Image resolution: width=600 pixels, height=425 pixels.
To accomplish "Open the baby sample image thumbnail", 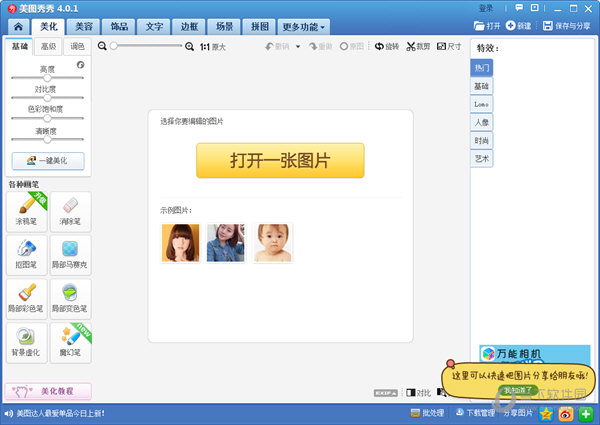I will [272, 242].
